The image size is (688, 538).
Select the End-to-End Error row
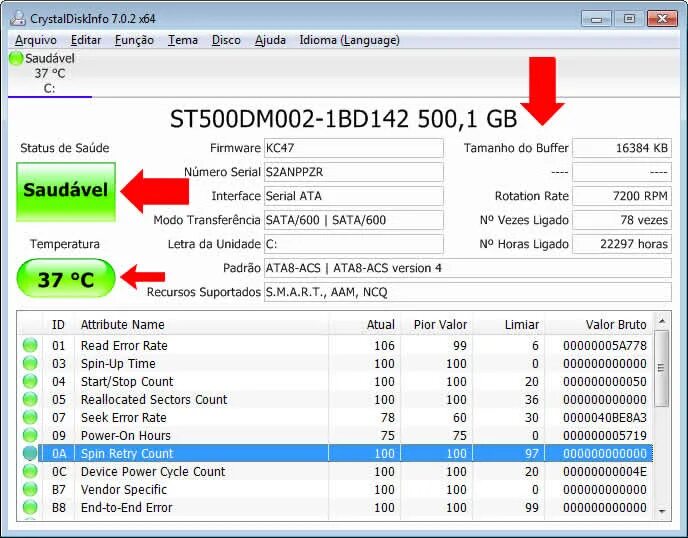tap(335, 507)
